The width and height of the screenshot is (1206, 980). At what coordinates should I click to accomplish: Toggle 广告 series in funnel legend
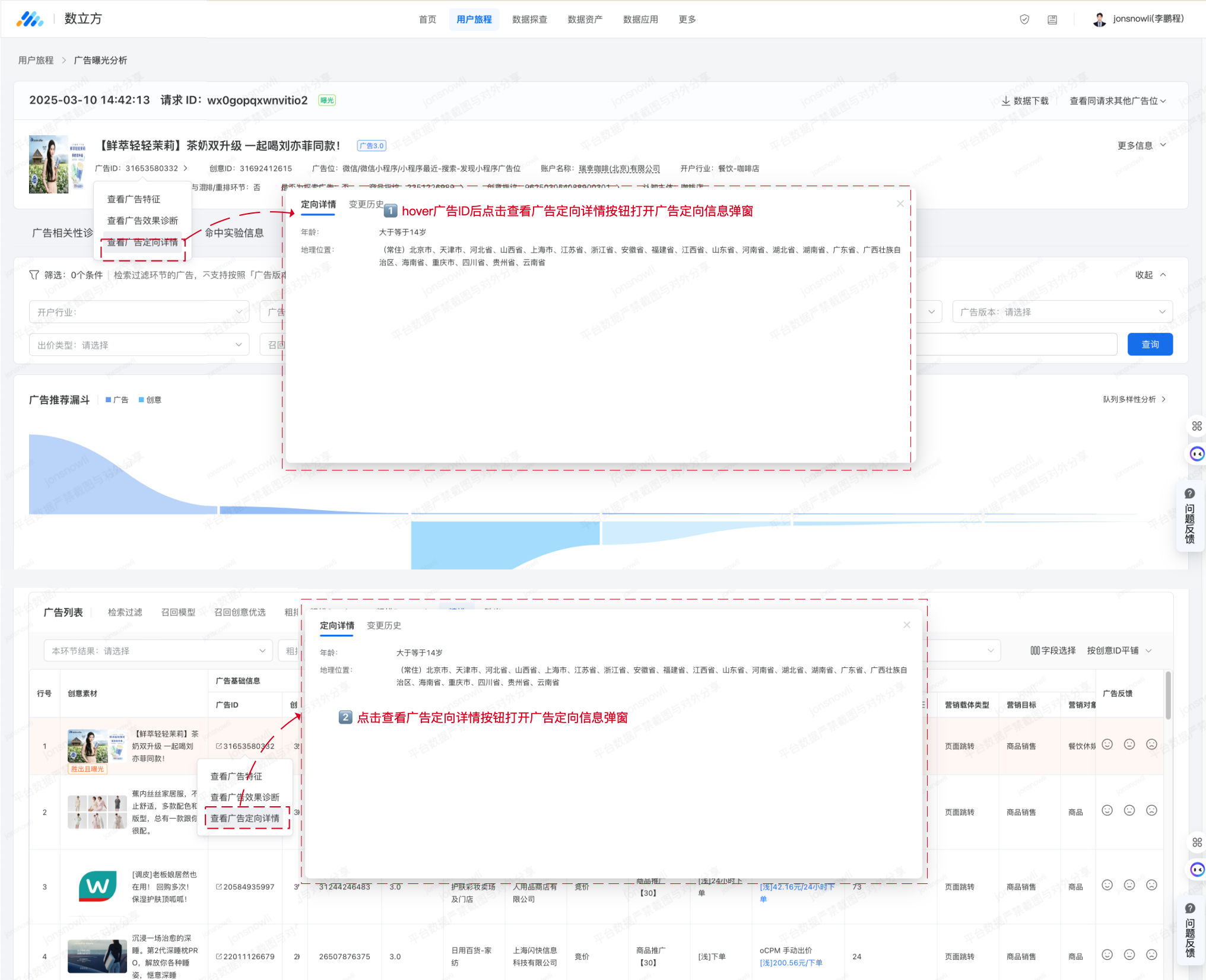click(117, 400)
